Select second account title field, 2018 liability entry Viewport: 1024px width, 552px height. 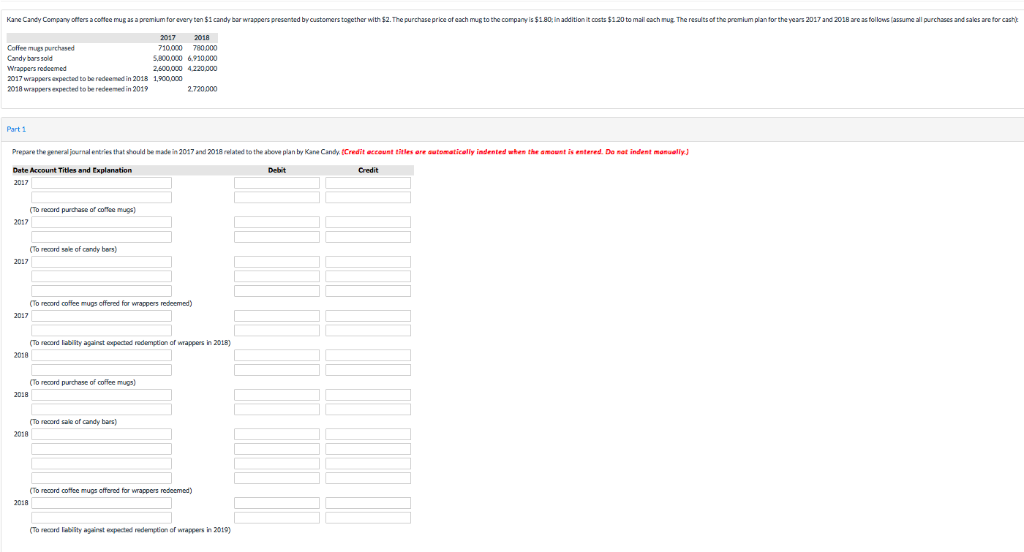click(102, 518)
